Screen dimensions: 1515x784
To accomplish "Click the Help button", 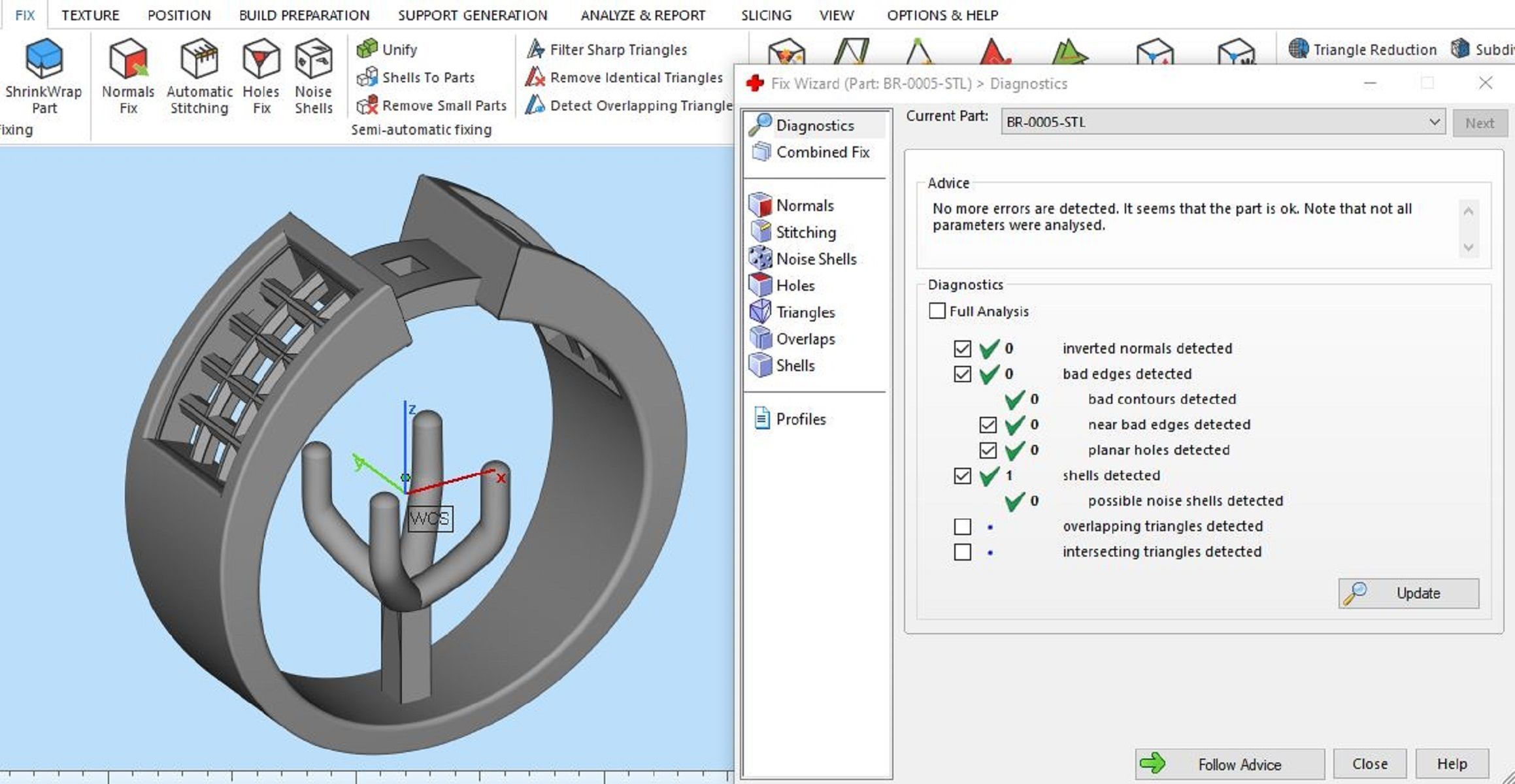I will 1452,764.
